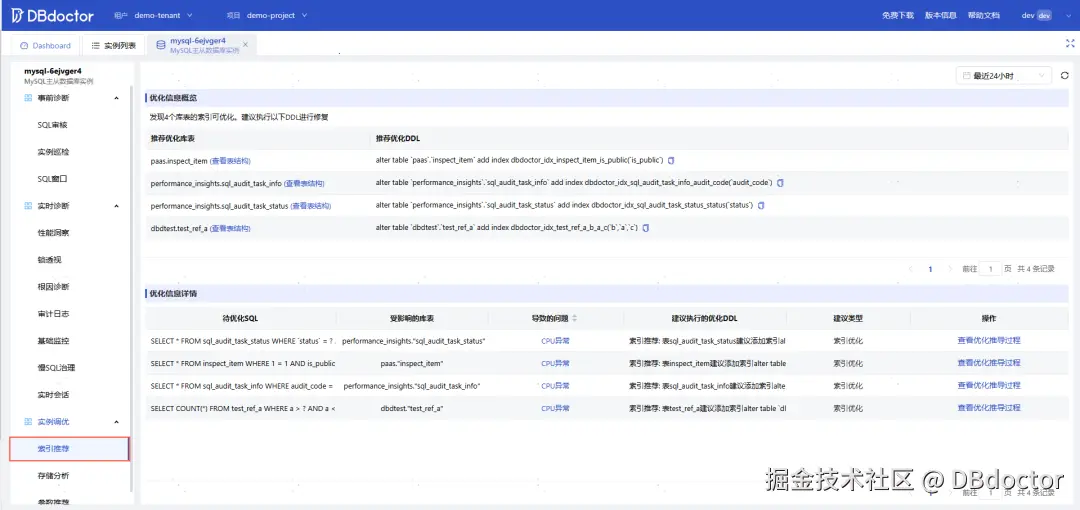Open 实时会话 in the sidebar
The width and height of the screenshot is (1080, 510).
pos(53,395)
